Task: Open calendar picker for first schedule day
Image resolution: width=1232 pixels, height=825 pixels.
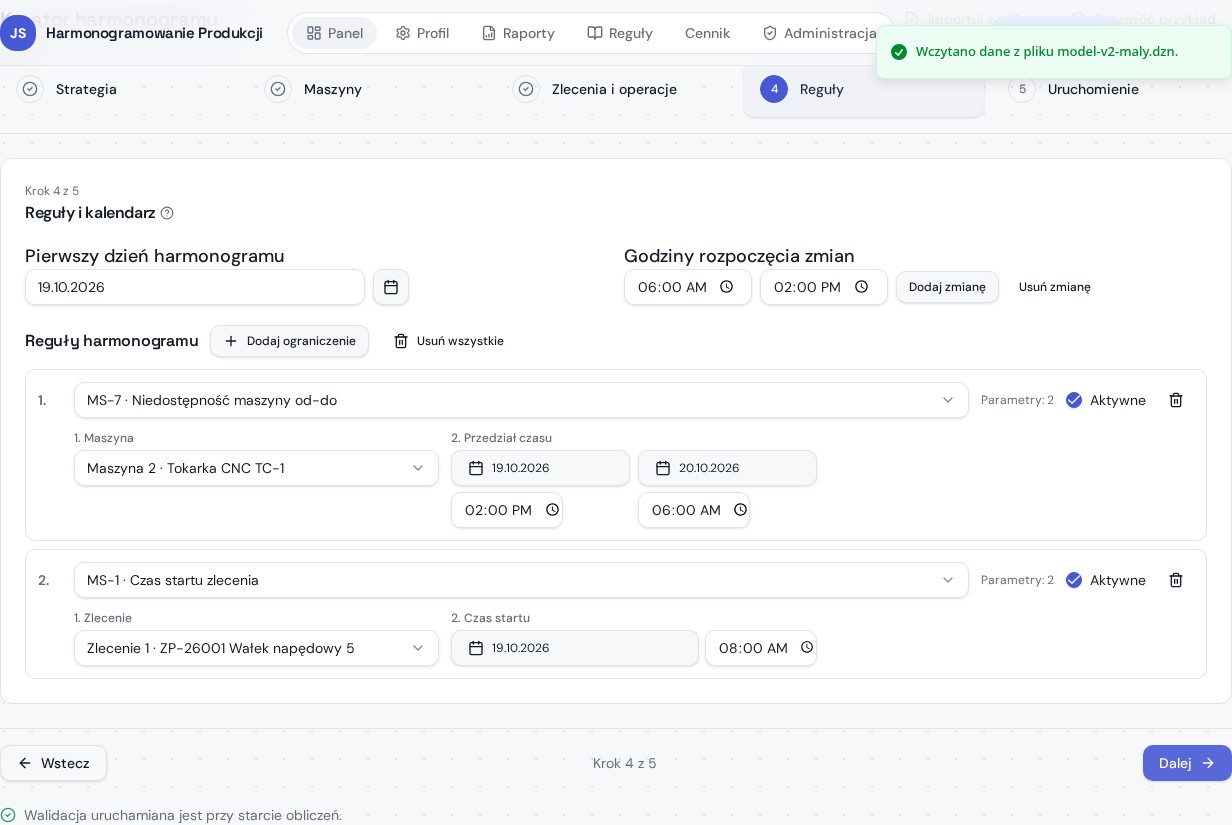Action: (391, 287)
